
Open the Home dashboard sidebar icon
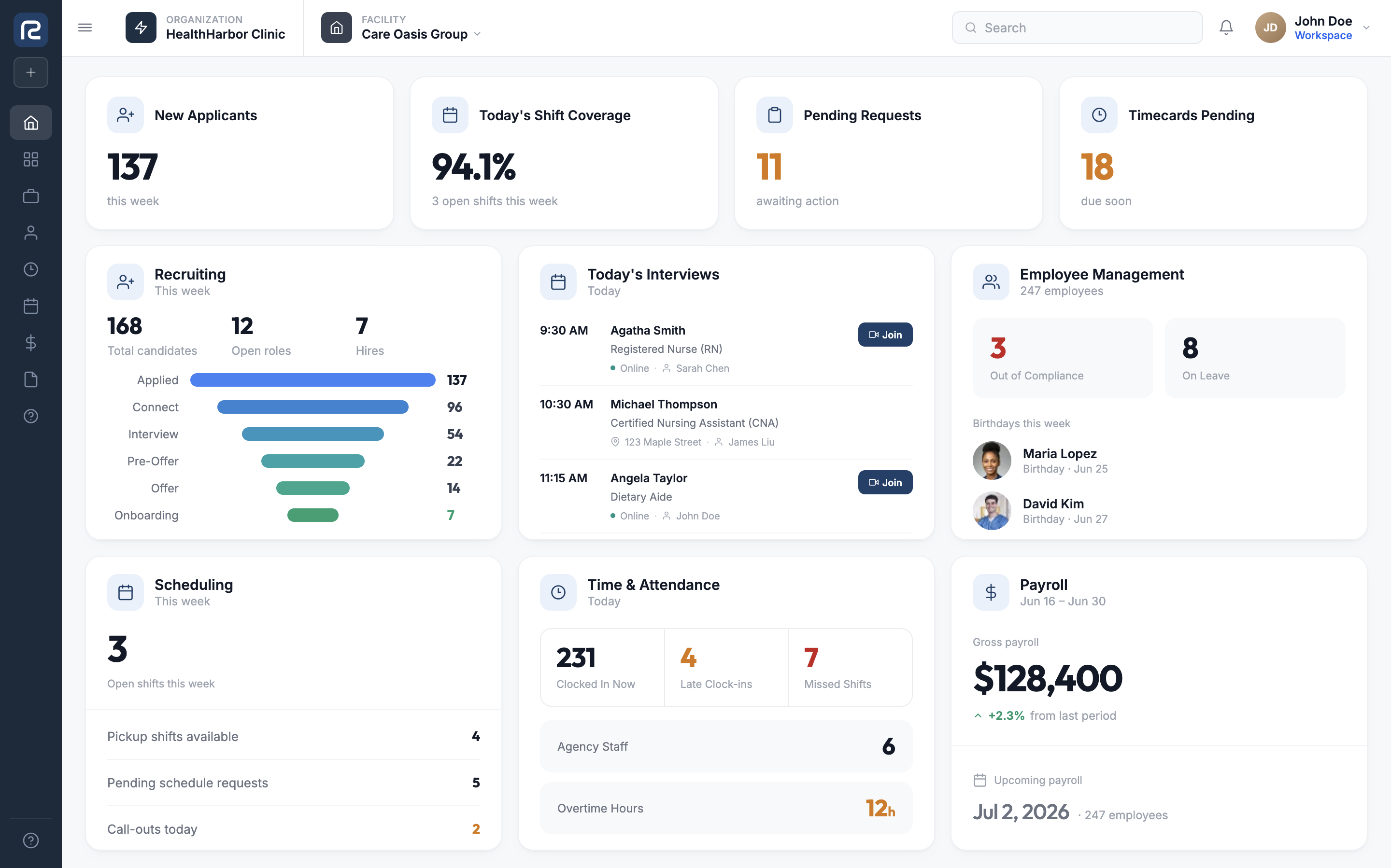pos(30,122)
